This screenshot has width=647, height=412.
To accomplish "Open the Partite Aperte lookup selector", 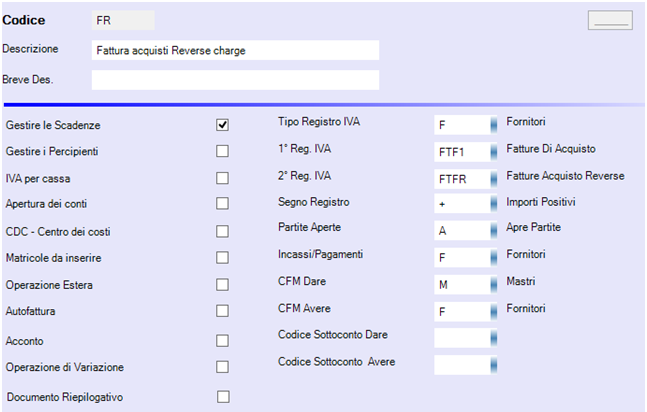I will (x=494, y=231).
